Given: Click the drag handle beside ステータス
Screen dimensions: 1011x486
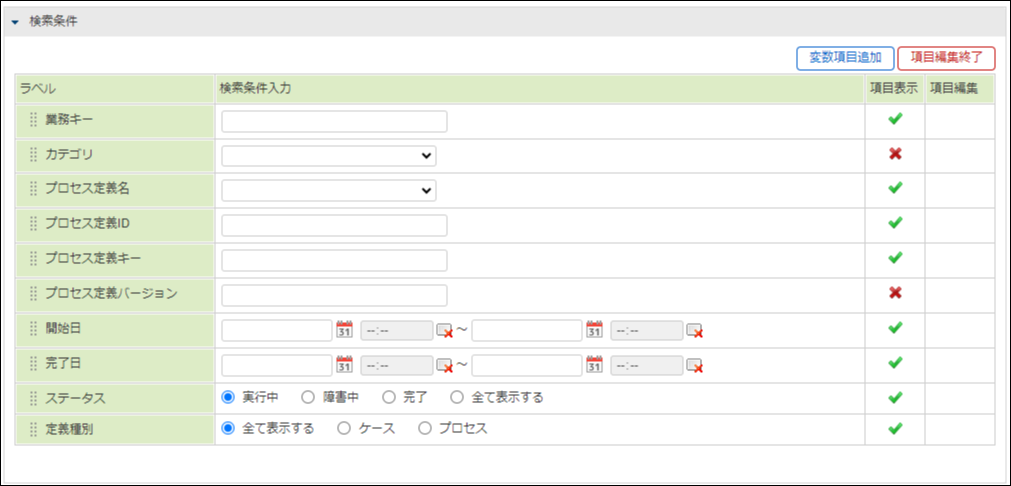Looking at the screenshot, I should (33, 398).
